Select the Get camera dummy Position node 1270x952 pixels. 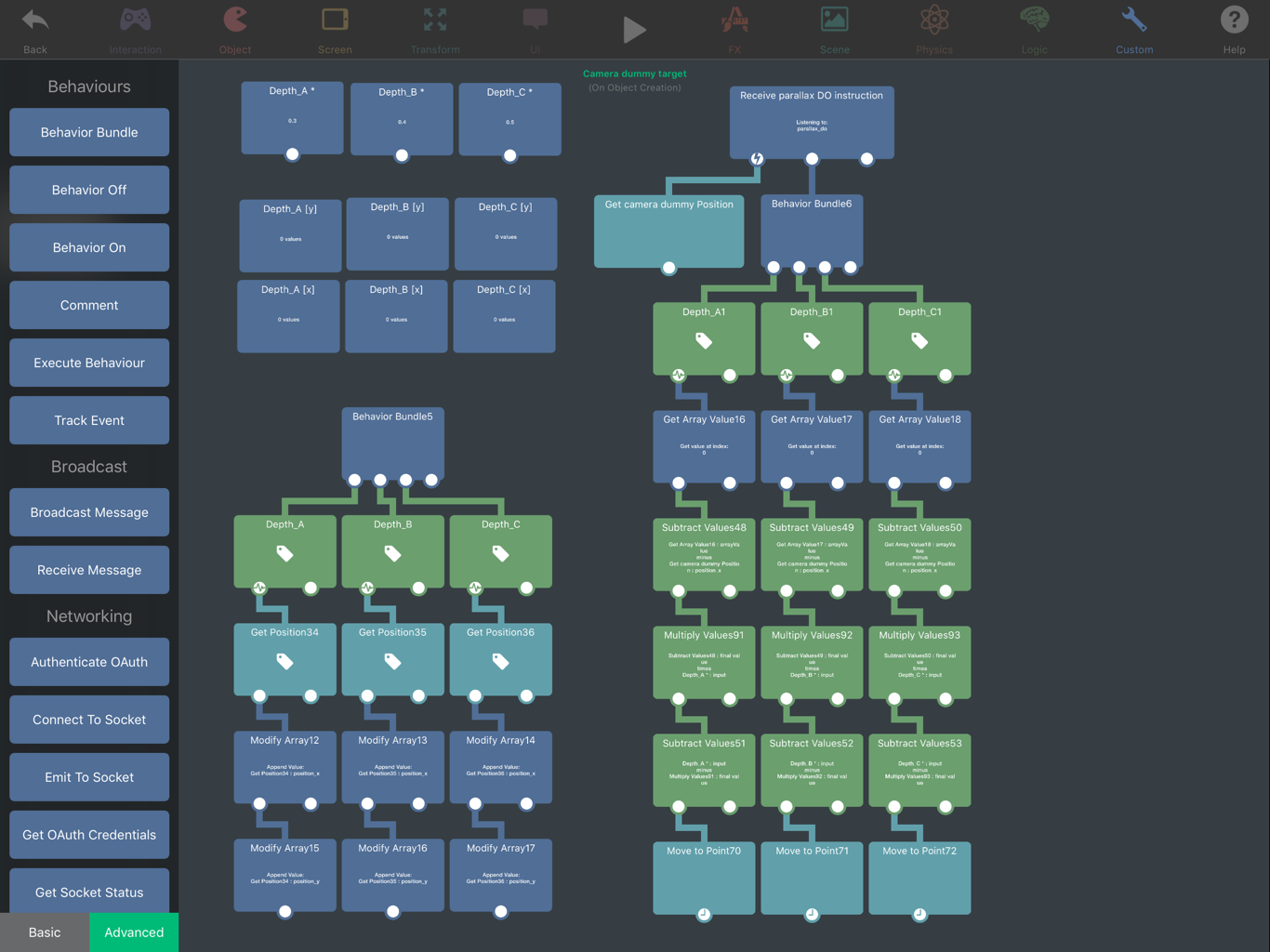point(668,228)
